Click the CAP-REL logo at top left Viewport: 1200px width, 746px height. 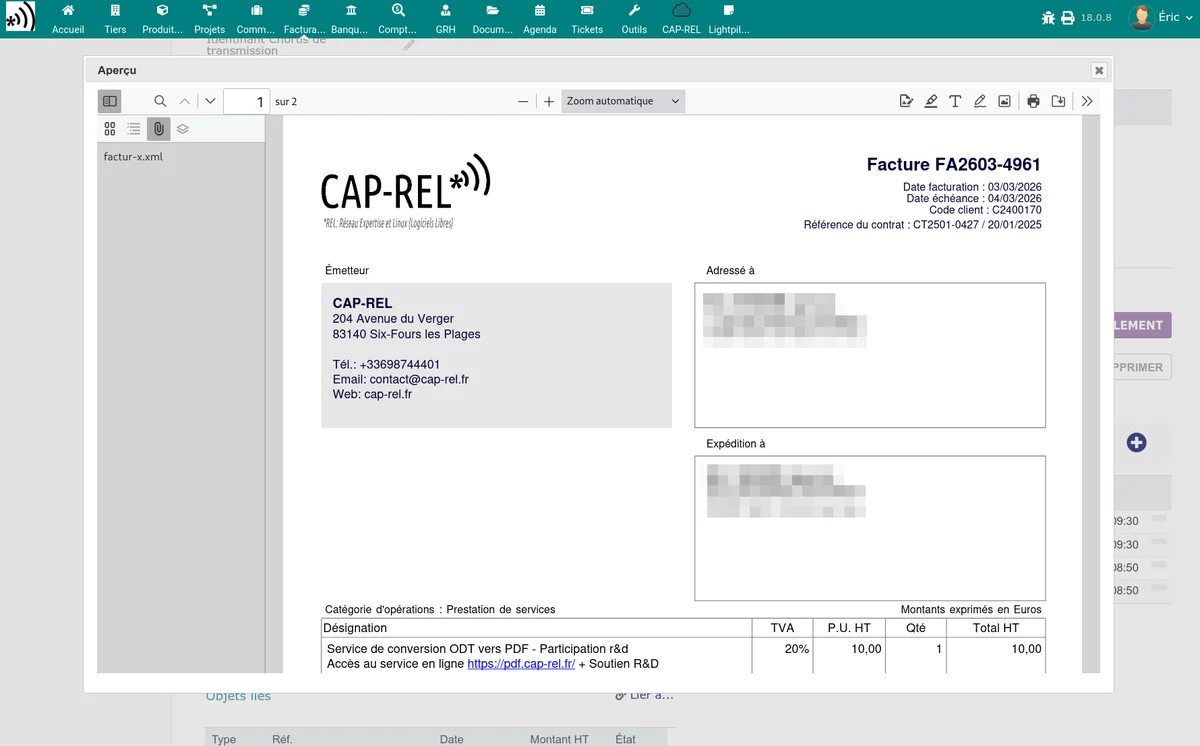[19, 18]
